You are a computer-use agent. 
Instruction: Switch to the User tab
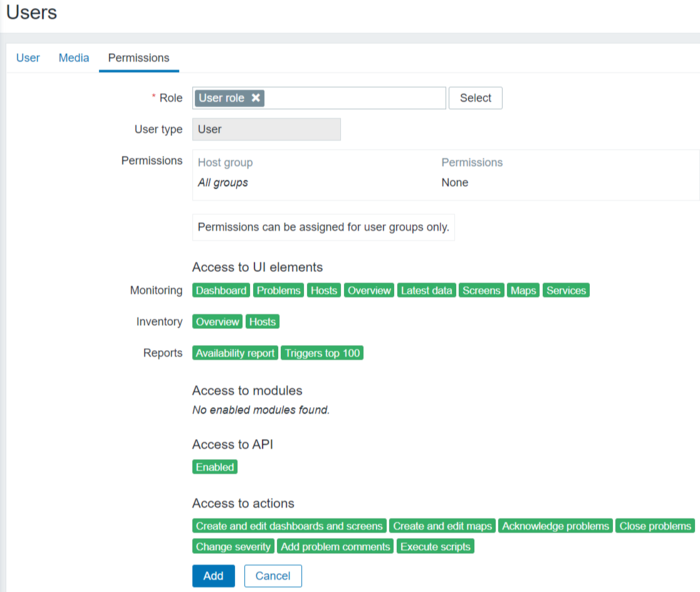(x=28, y=58)
